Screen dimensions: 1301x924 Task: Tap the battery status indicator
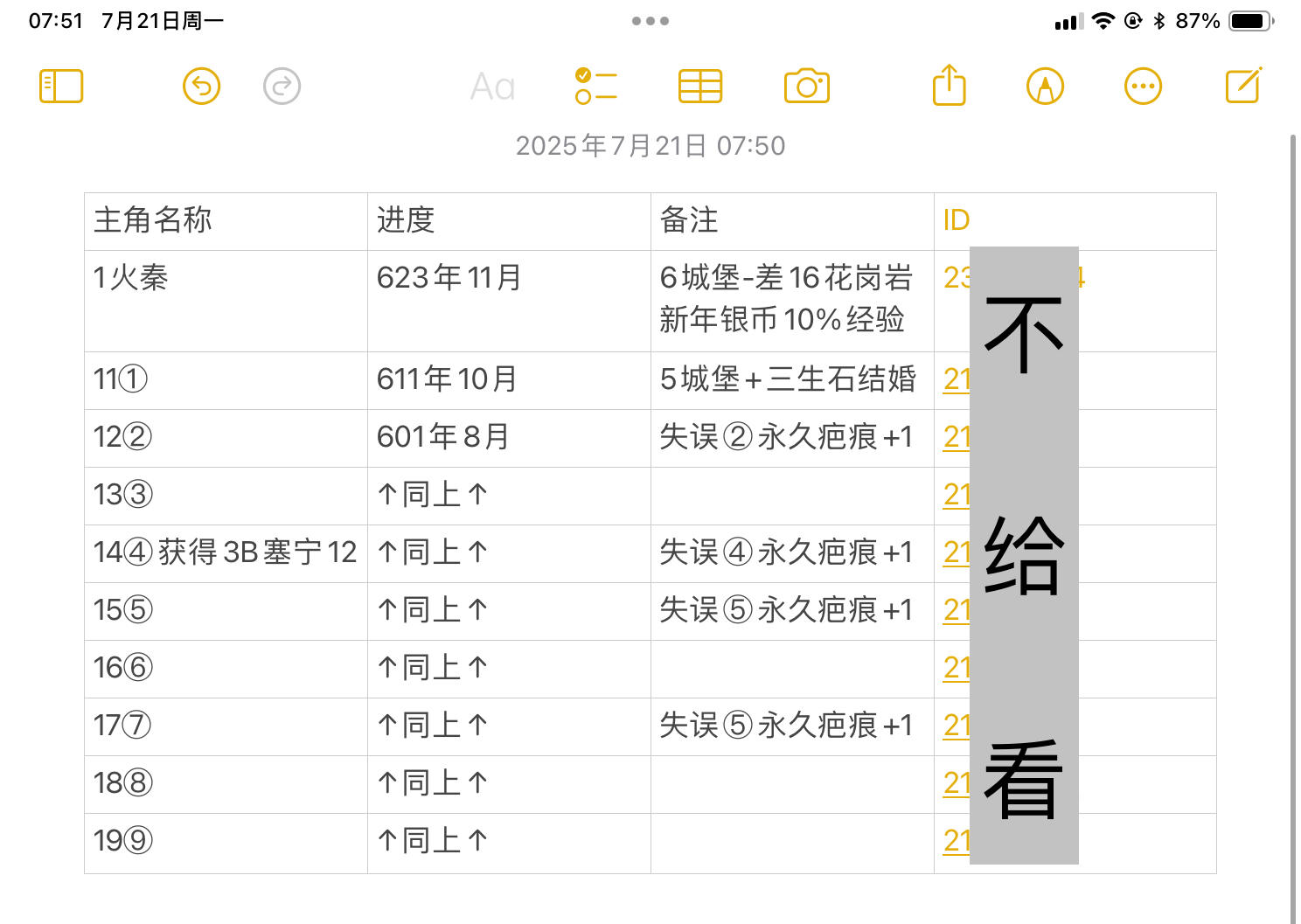point(1250,21)
